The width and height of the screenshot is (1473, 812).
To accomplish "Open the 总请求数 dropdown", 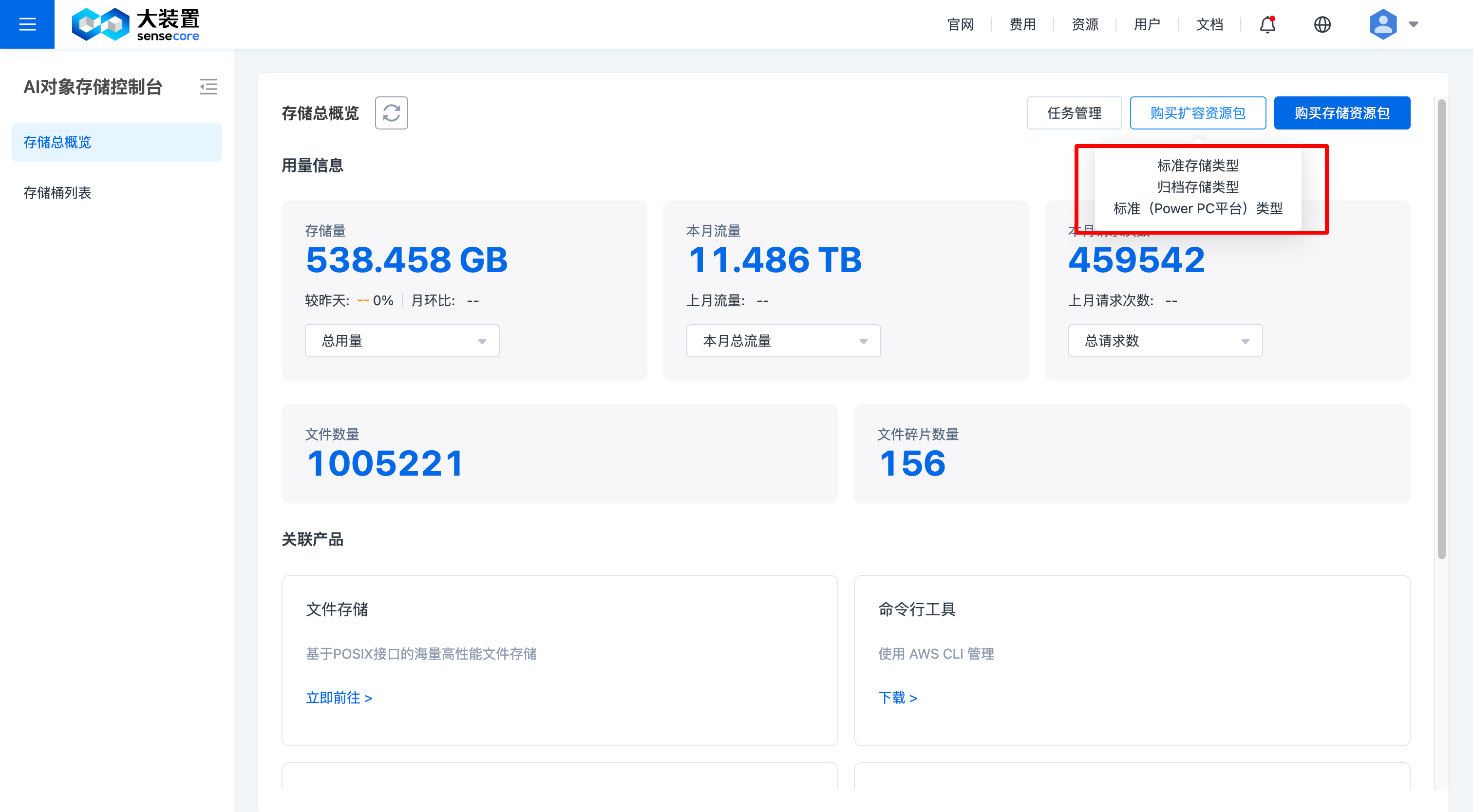I will [1165, 341].
